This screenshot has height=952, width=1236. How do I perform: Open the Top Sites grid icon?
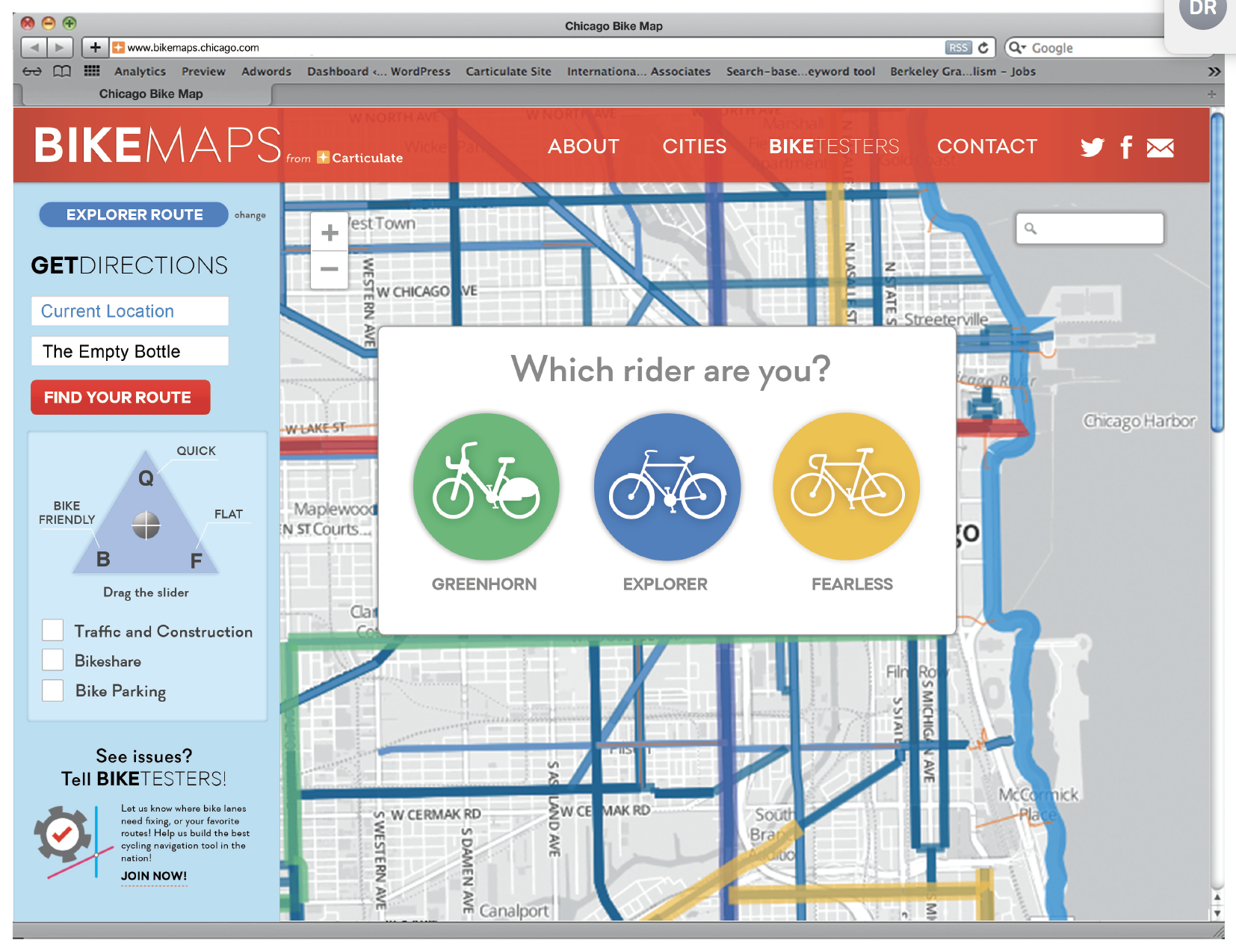(92, 71)
